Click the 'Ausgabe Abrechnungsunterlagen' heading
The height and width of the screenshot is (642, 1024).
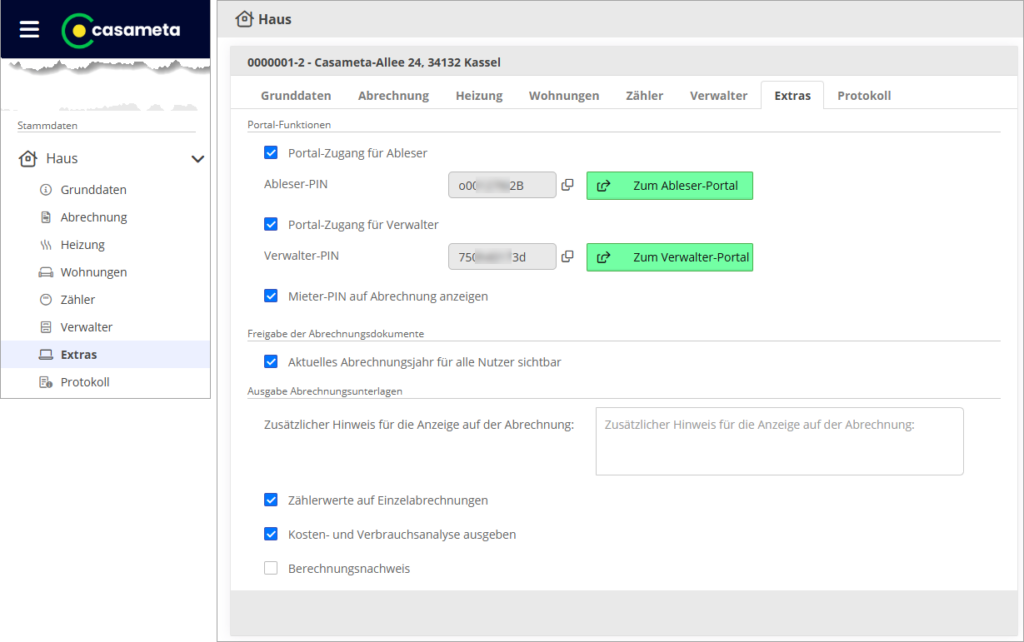point(325,391)
